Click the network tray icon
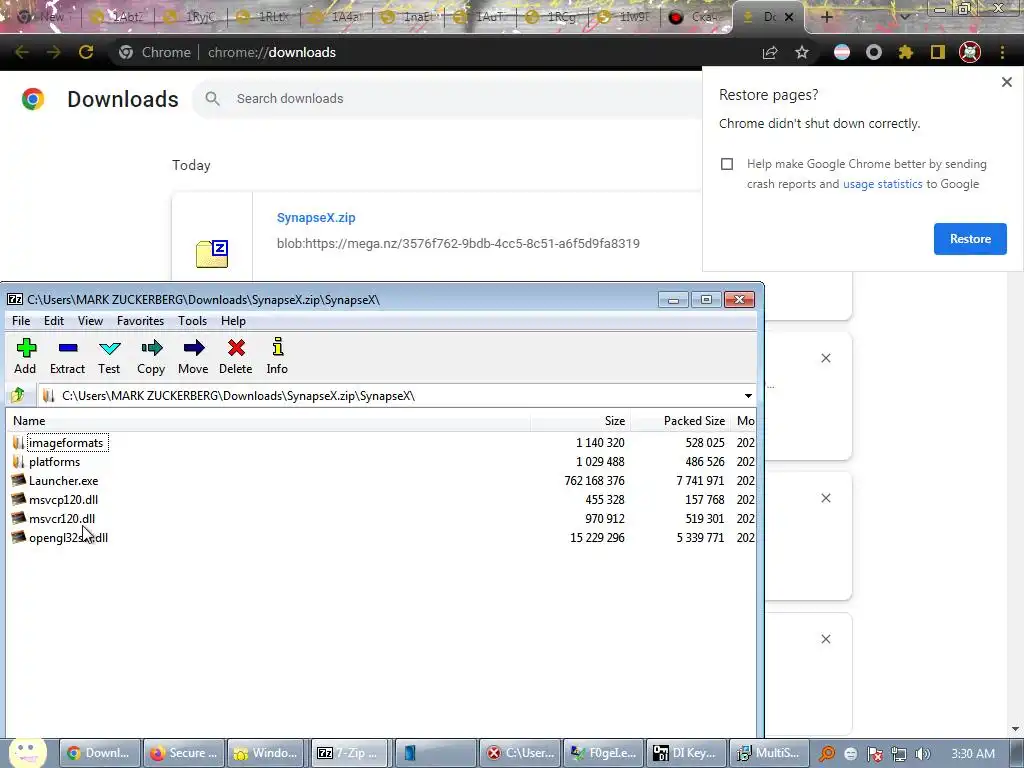The width and height of the screenshot is (1024, 768). tap(899, 754)
